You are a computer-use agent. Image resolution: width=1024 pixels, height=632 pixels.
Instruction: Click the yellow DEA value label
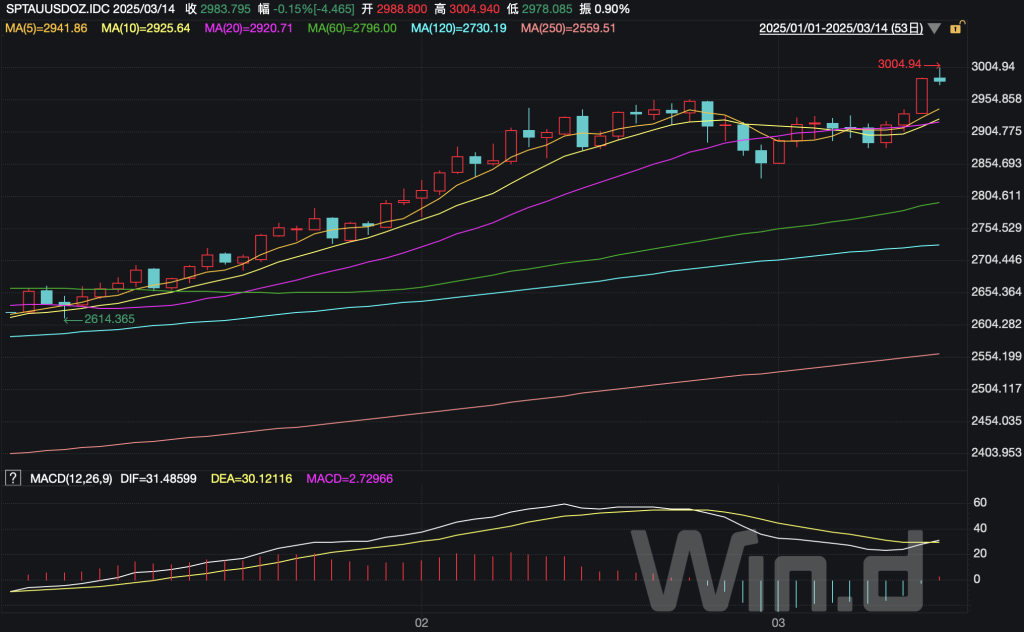tap(250, 479)
